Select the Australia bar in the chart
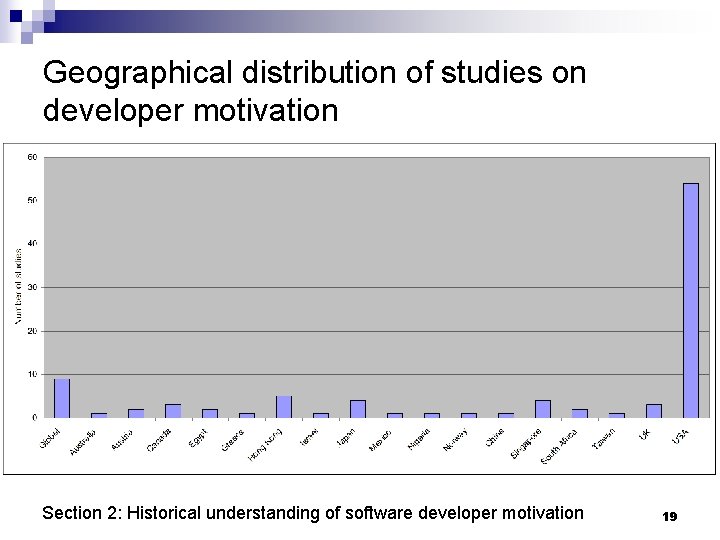720x540 pixels. [x=99, y=416]
